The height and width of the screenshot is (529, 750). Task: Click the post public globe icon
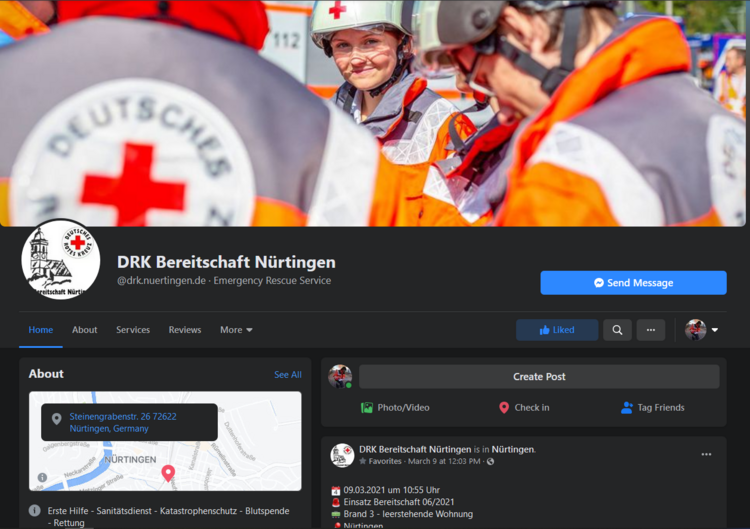click(490, 461)
